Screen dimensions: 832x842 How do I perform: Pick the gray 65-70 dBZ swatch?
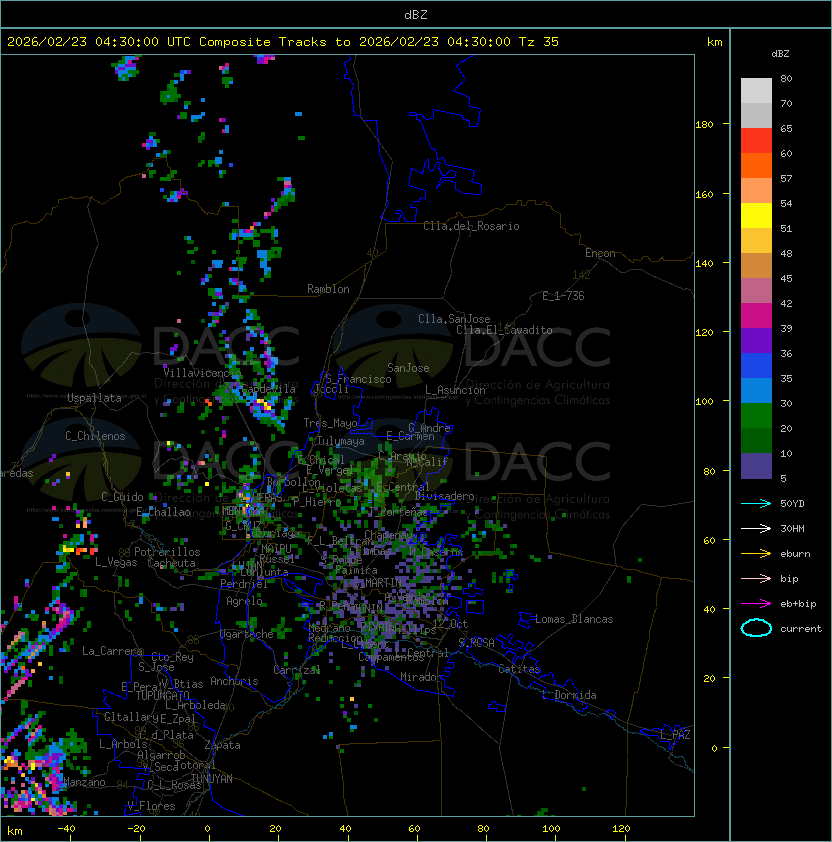[x=756, y=115]
